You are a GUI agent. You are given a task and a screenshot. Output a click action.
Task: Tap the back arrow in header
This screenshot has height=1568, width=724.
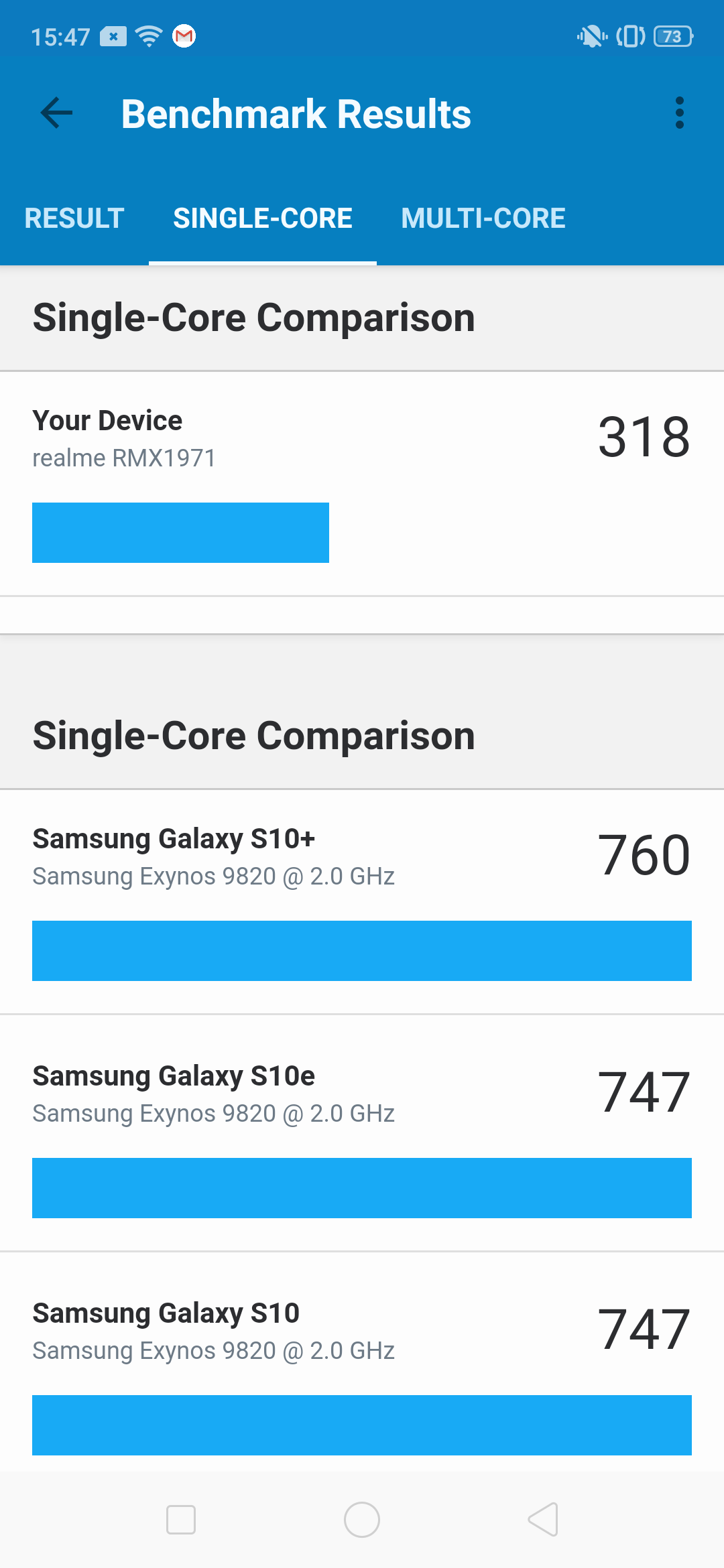tap(56, 113)
